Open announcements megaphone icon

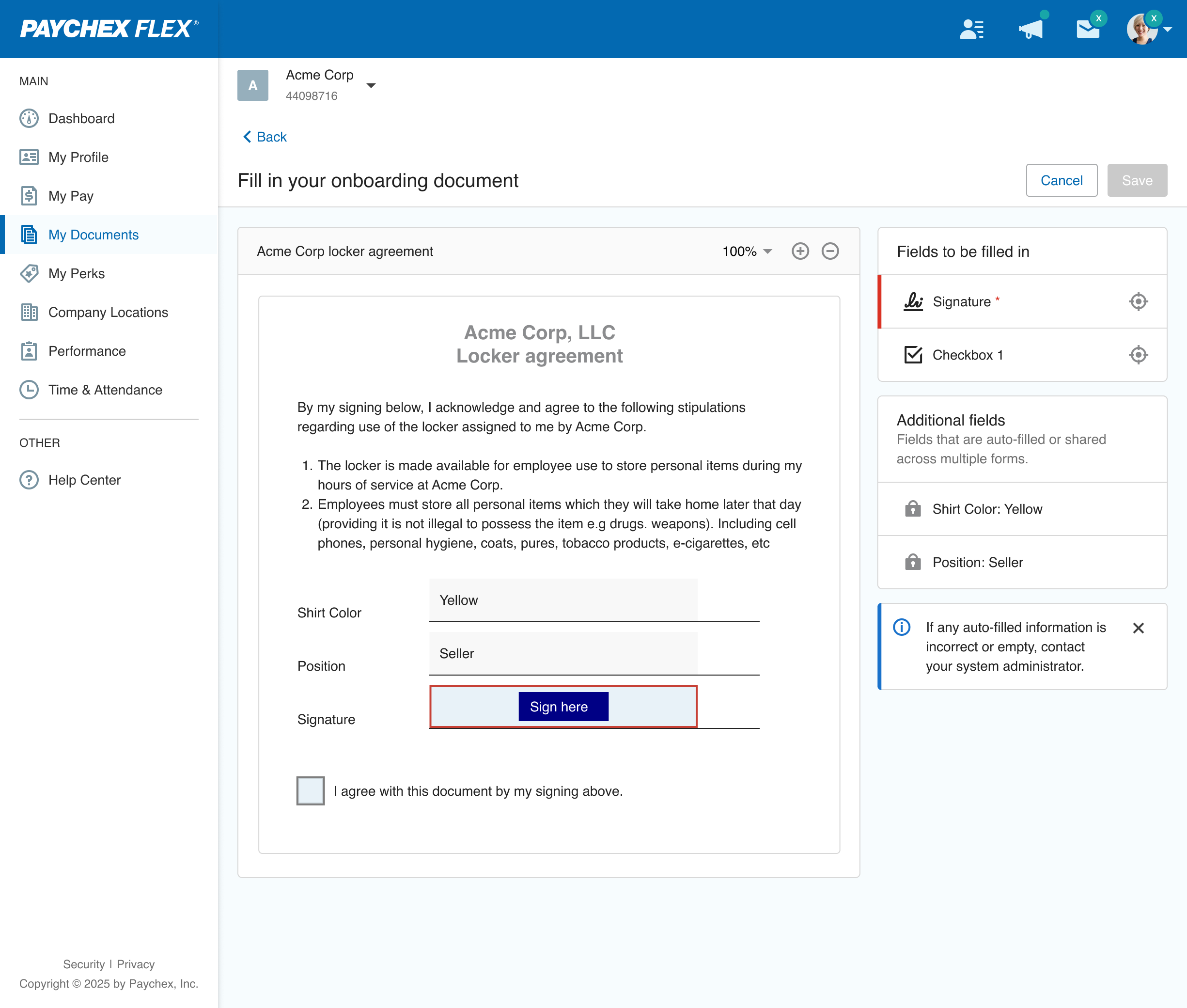coord(1031,29)
